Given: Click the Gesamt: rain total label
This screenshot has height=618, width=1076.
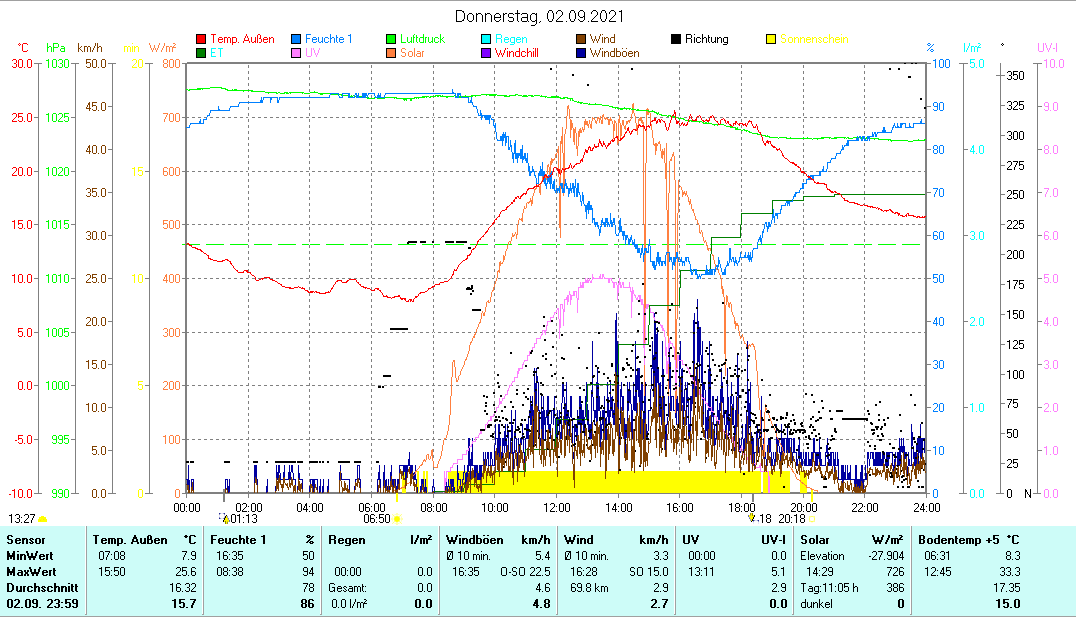Looking at the screenshot, I should click(347, 588).
